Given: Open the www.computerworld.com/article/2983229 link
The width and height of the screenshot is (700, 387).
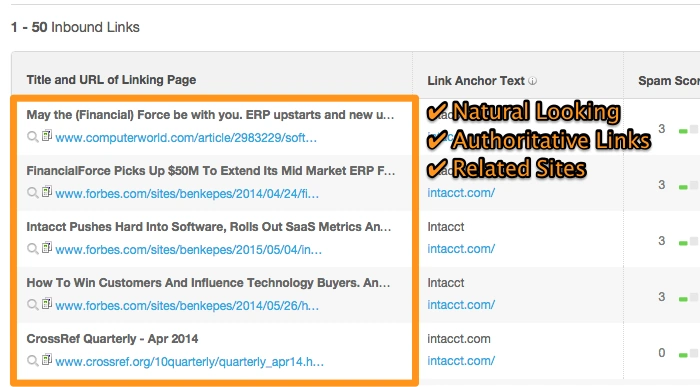Looking at the screenshot, I should 186,137.
